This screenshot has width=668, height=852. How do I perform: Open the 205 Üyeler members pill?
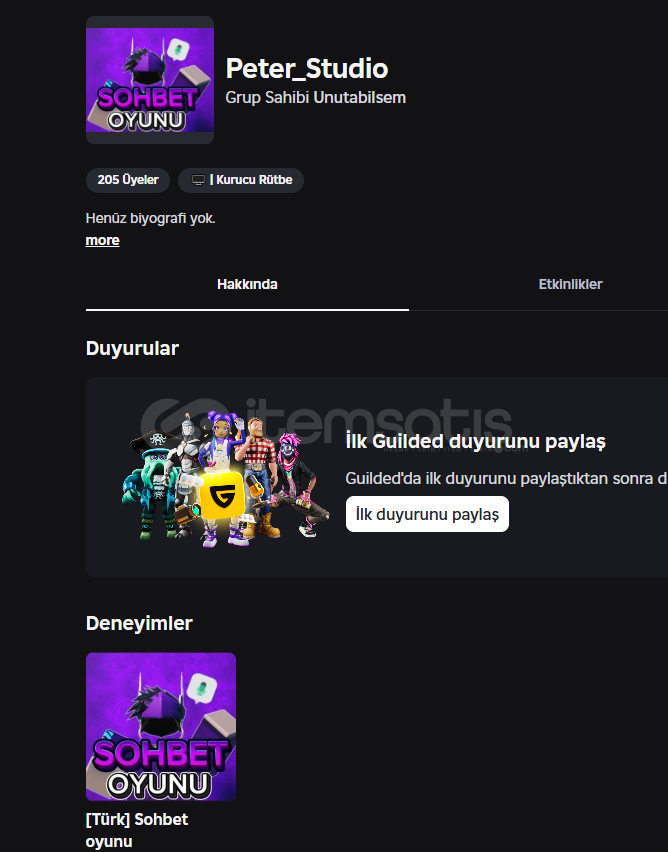128,180
